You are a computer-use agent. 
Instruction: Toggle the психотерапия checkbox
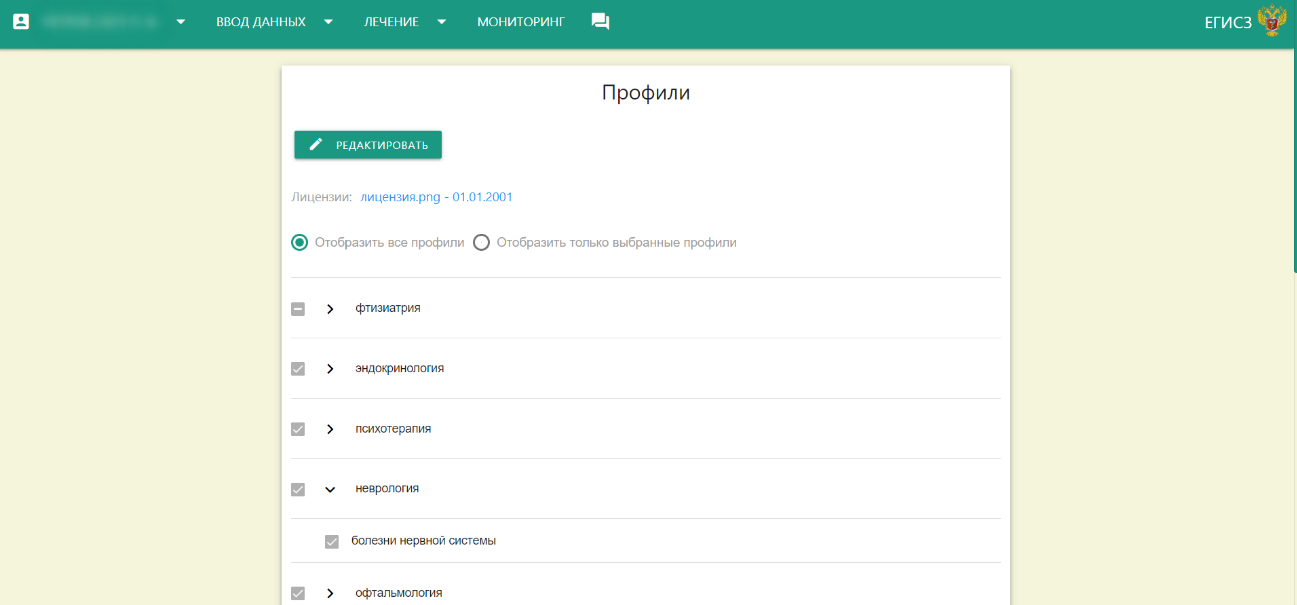point(298,429)
